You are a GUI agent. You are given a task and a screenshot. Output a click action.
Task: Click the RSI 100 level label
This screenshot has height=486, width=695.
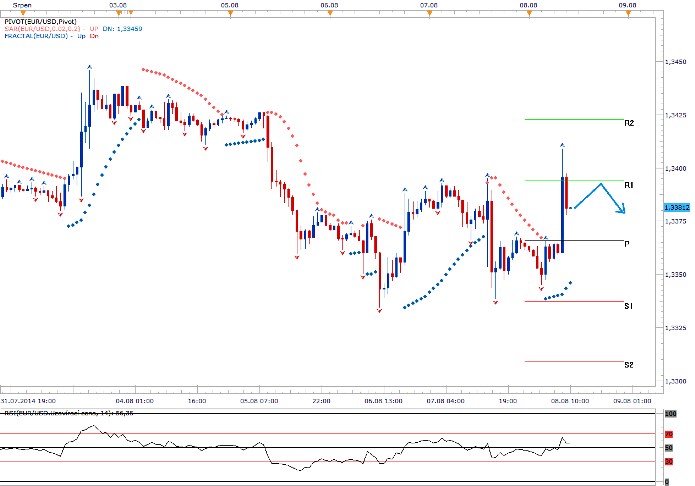(671, 413)
